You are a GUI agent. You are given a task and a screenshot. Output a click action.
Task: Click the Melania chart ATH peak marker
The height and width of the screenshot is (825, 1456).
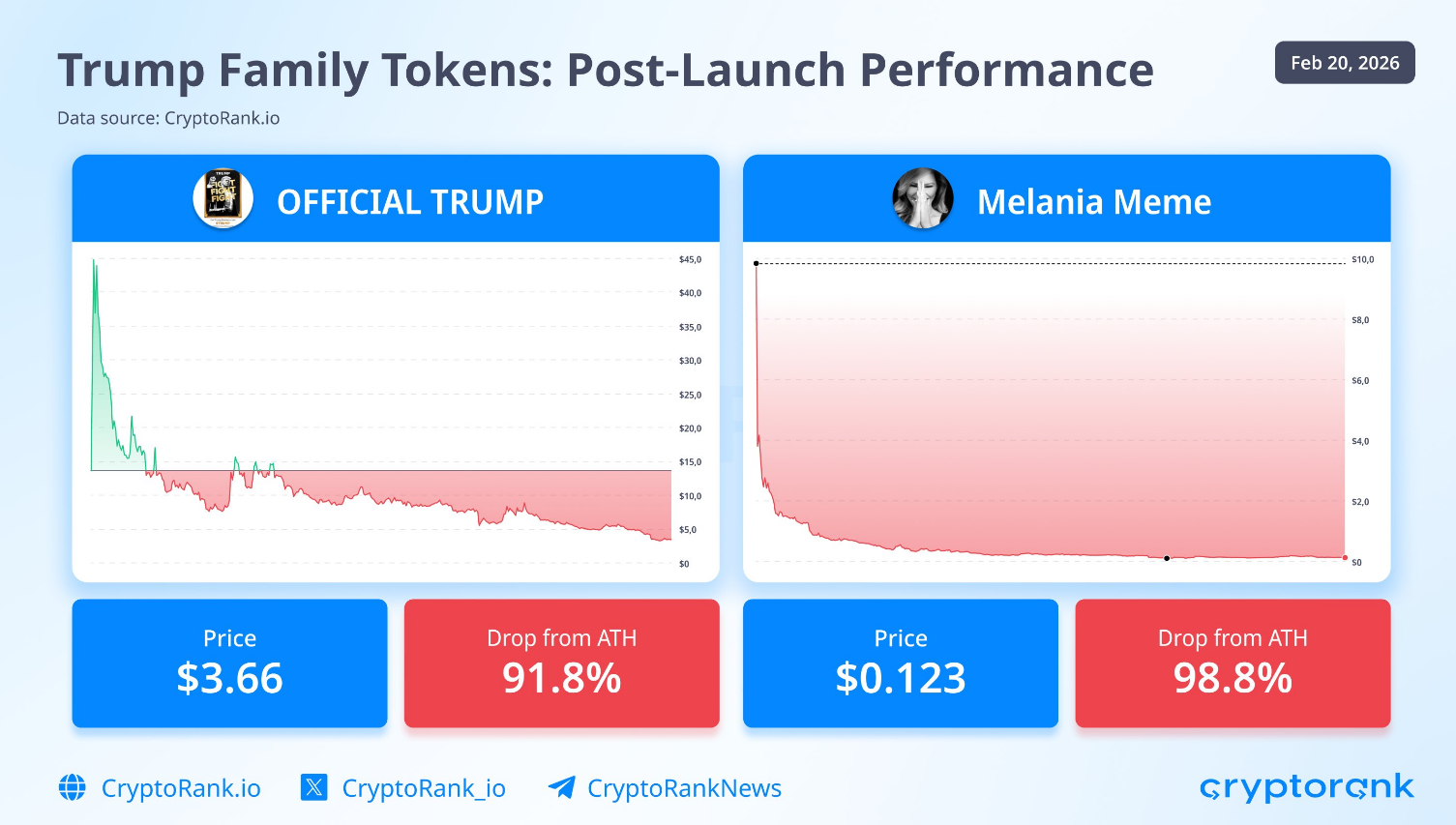pos(757,263)
